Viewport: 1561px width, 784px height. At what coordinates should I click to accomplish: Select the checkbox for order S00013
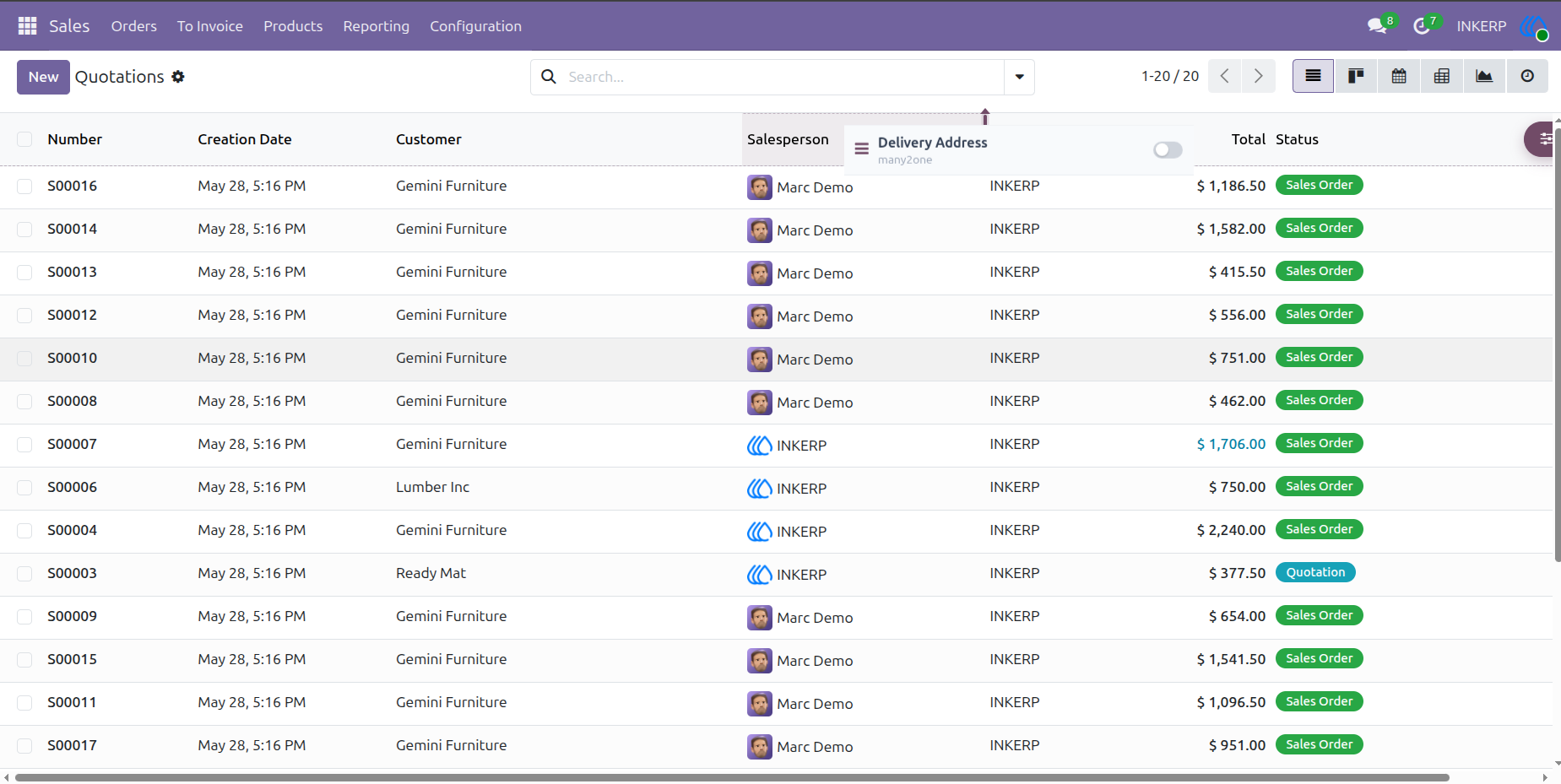tap(24, 273)
